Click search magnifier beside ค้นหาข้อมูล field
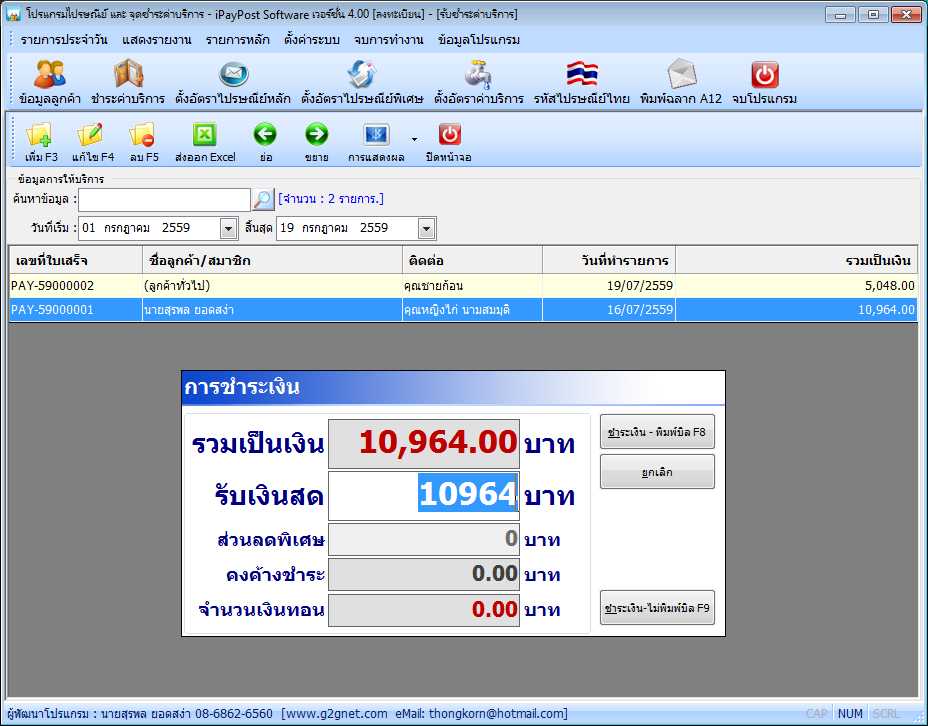 tap(263, 200)
